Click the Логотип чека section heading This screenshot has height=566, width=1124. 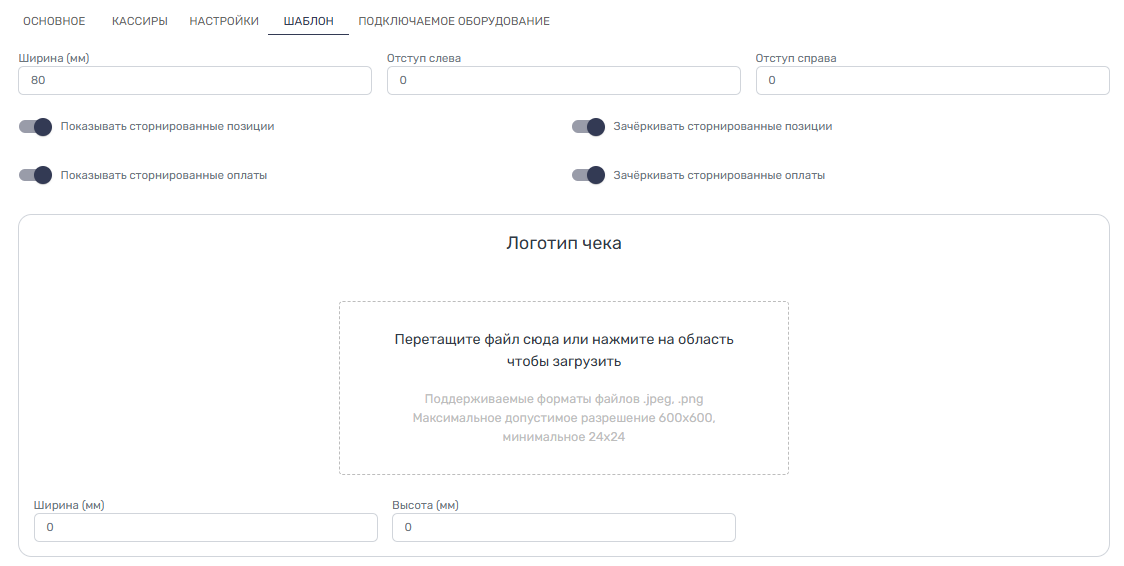point(563,243)
